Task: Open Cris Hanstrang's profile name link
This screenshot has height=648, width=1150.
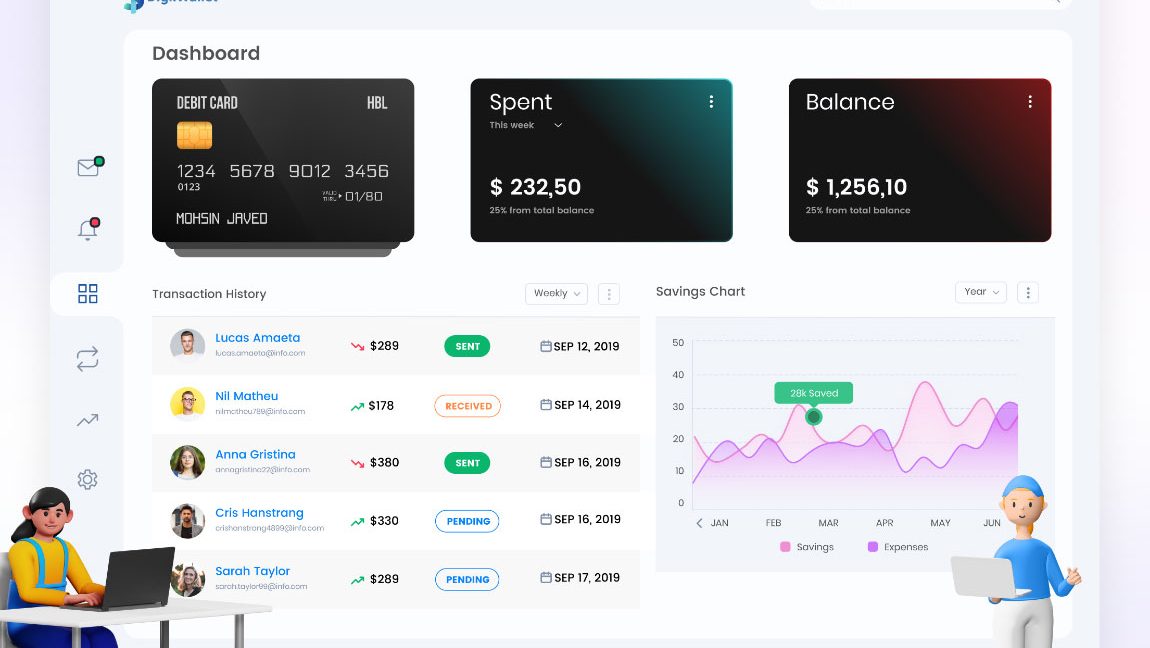Action: coord(259,512)
